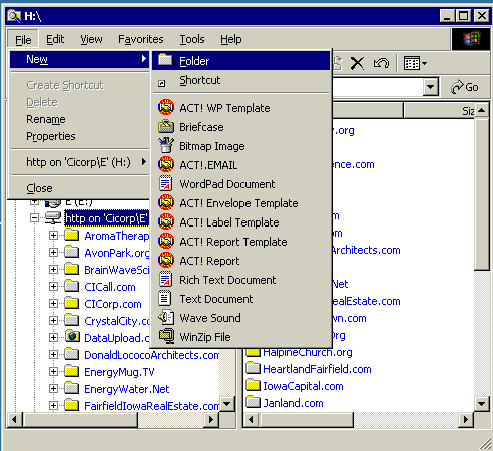This screenshot has width=493, height=451.
Task: Open the View menu
Action: (91, 39)
